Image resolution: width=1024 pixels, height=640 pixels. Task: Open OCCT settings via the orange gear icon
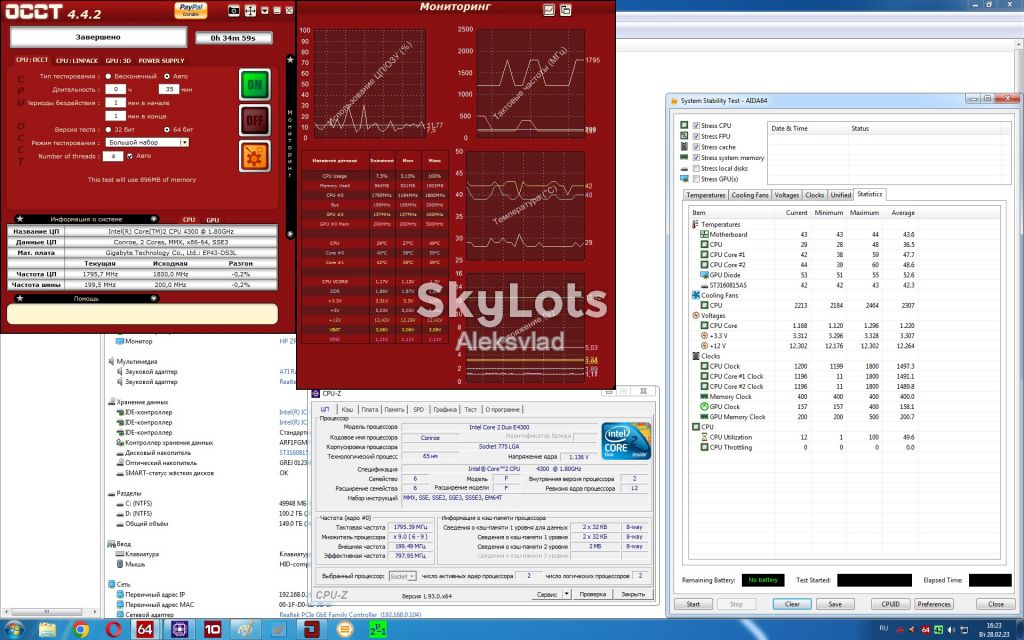point(255,156)
